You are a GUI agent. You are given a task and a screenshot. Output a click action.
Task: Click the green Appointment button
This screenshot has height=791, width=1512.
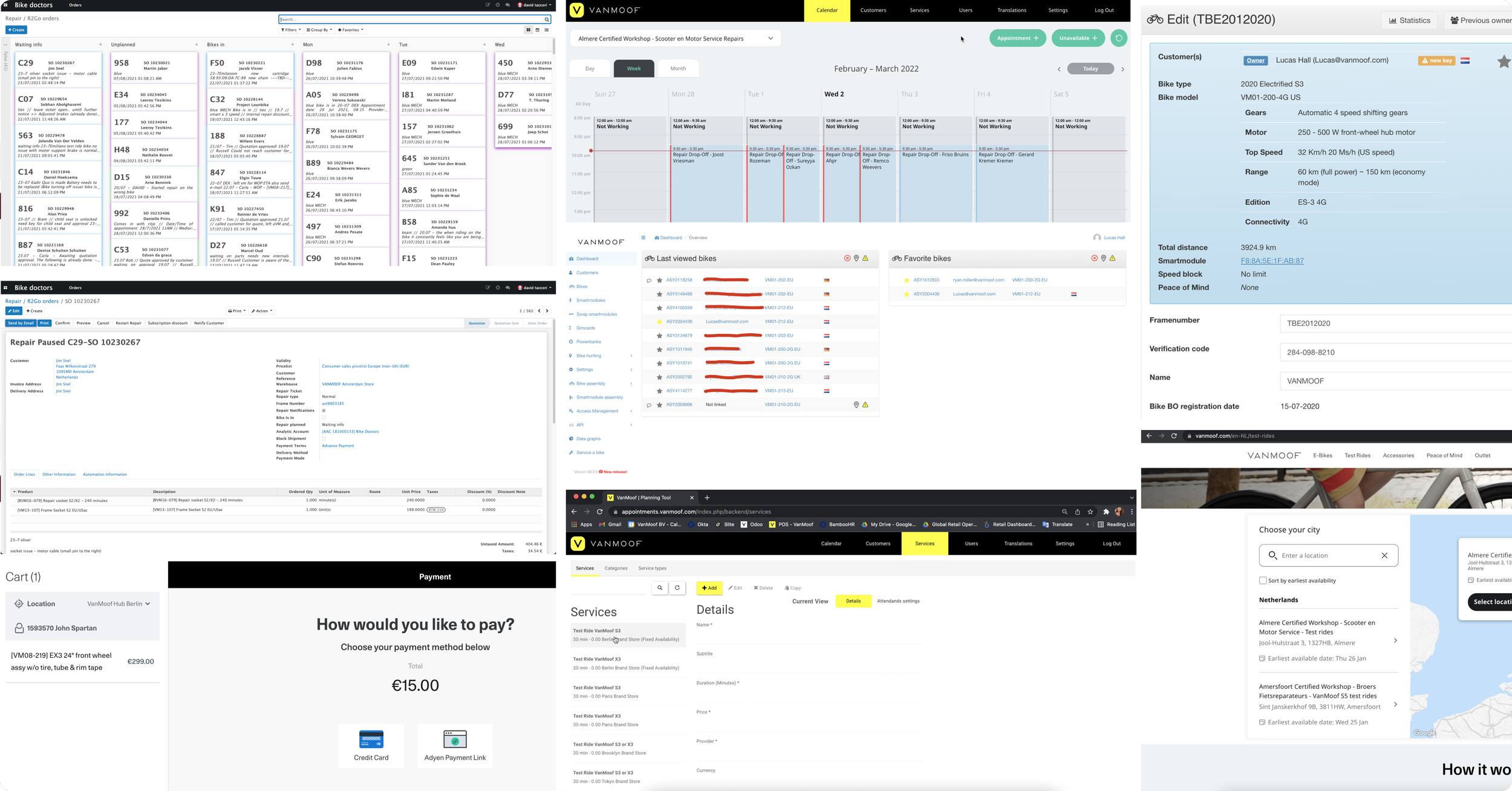(1017, 38)
